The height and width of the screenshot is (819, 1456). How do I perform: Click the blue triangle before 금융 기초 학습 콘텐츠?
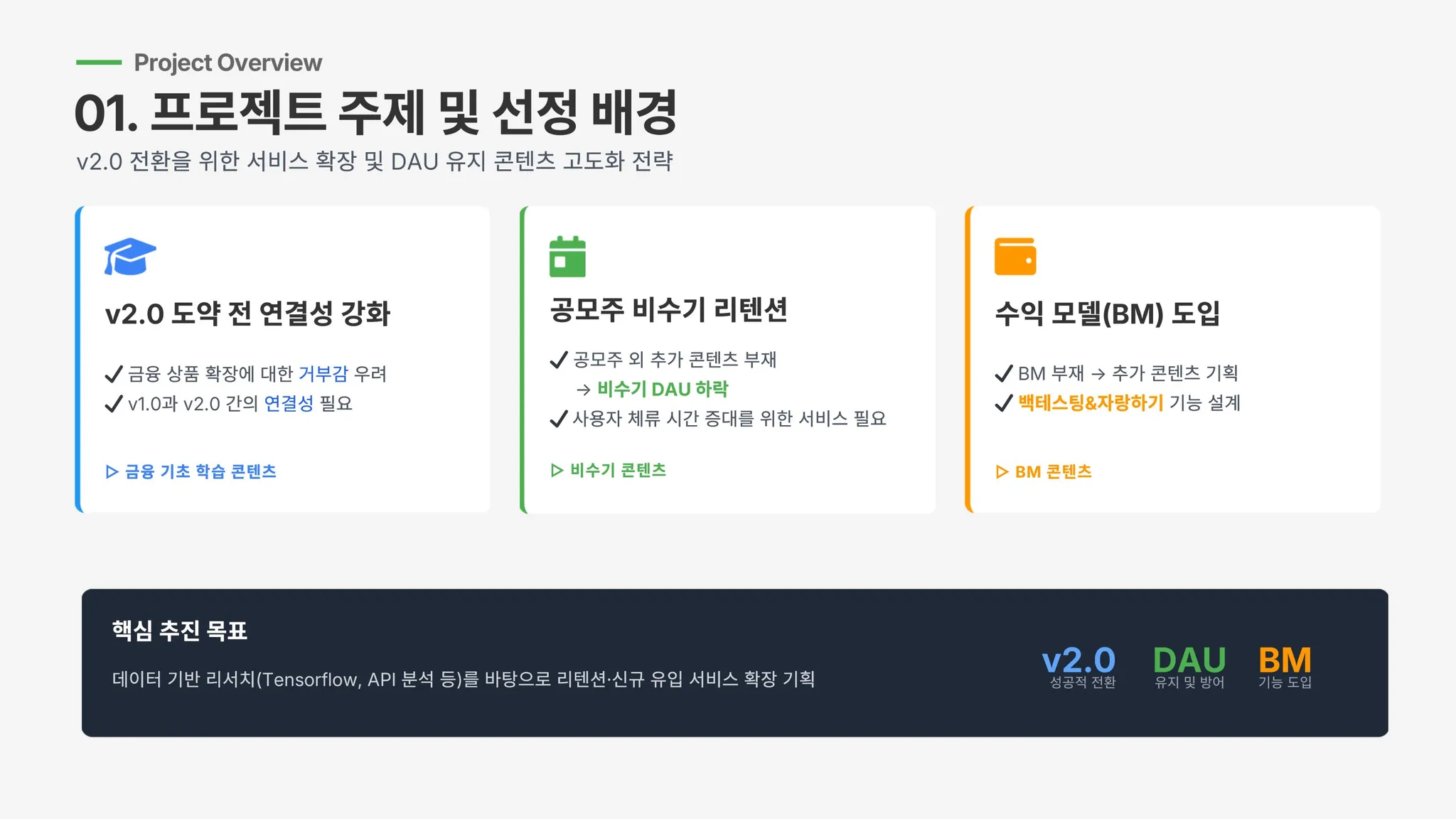tap(112, 472)
